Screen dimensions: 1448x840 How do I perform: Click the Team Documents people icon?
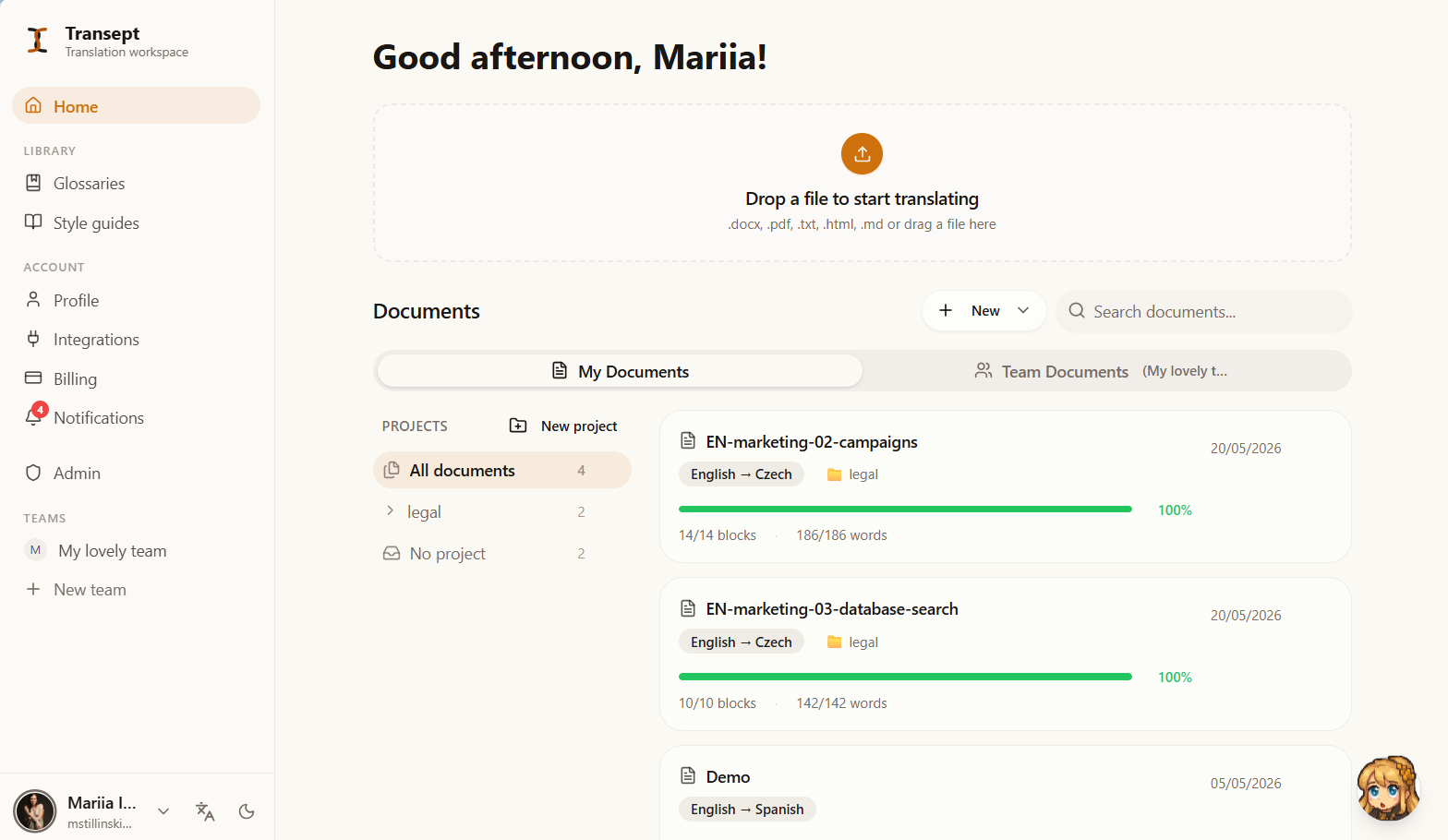983,370
